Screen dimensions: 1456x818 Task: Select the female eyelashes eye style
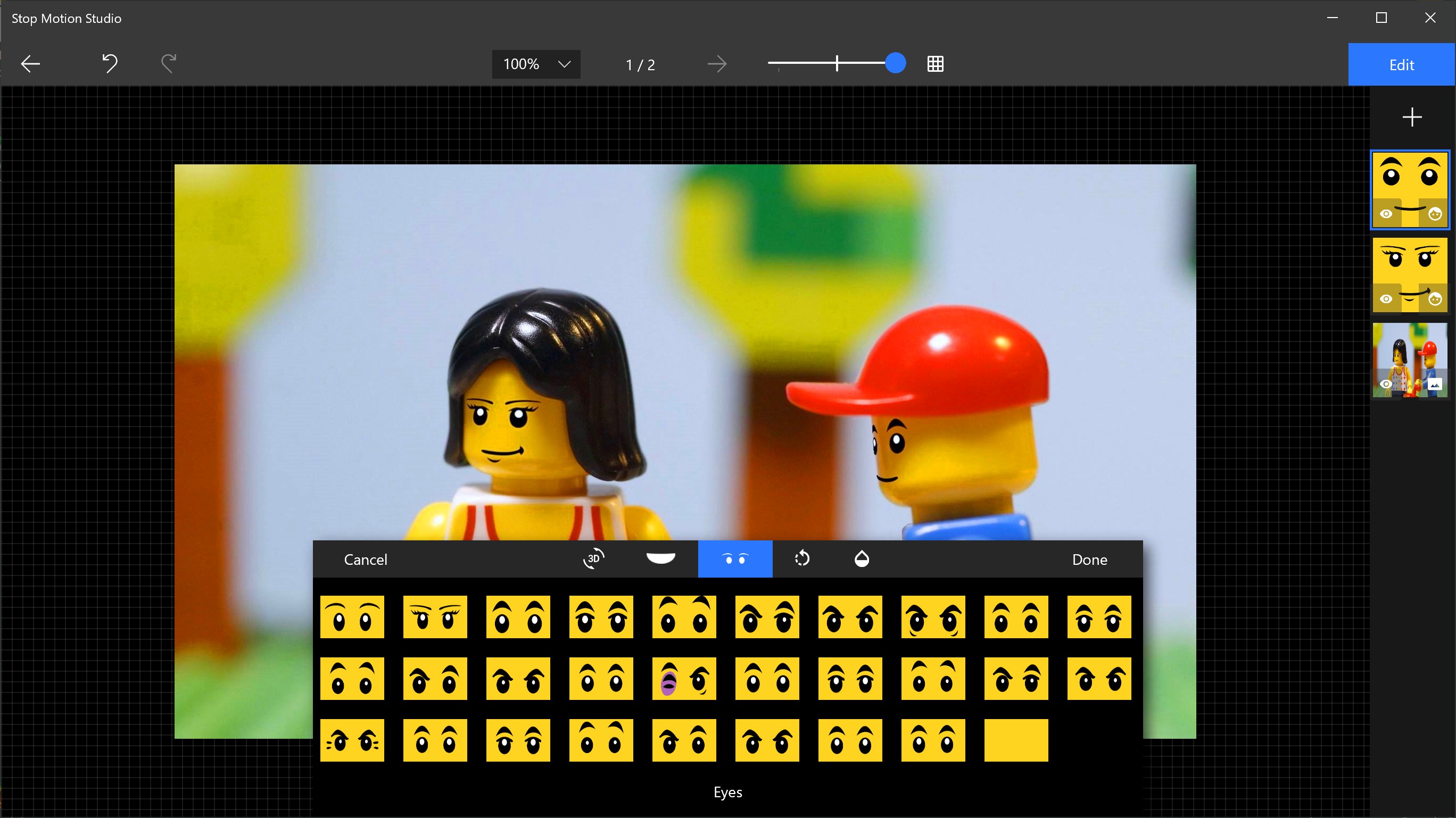point(435,617)
